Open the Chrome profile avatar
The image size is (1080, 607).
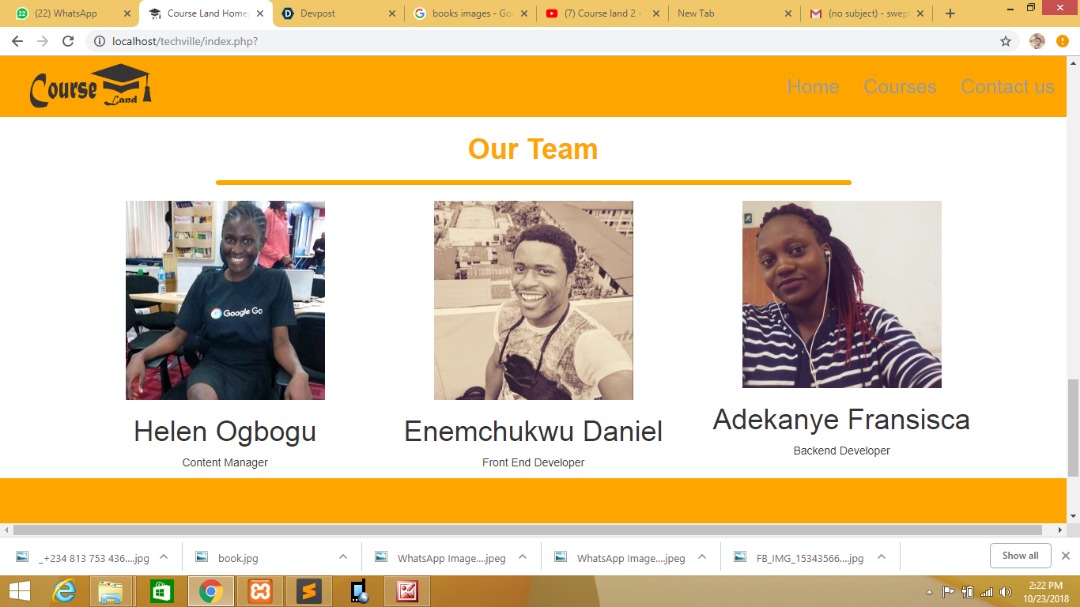click(1037, 41)
